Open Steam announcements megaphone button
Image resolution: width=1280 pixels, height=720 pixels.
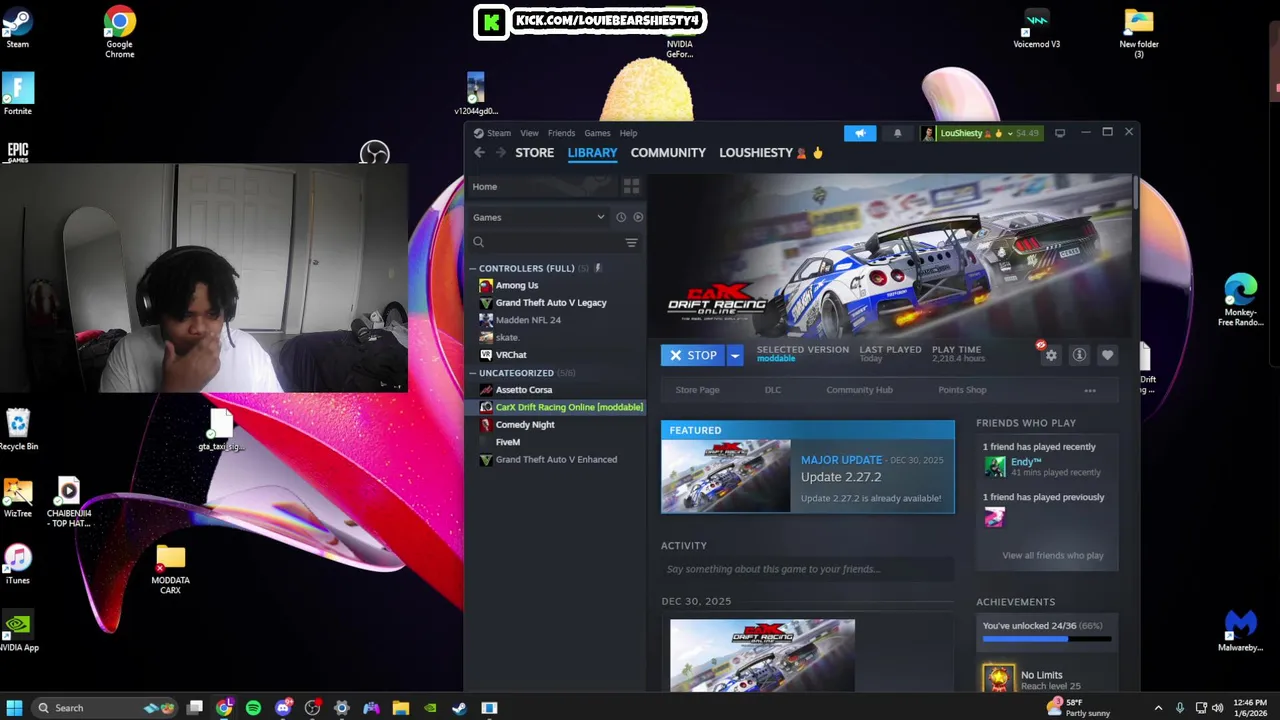860,133
